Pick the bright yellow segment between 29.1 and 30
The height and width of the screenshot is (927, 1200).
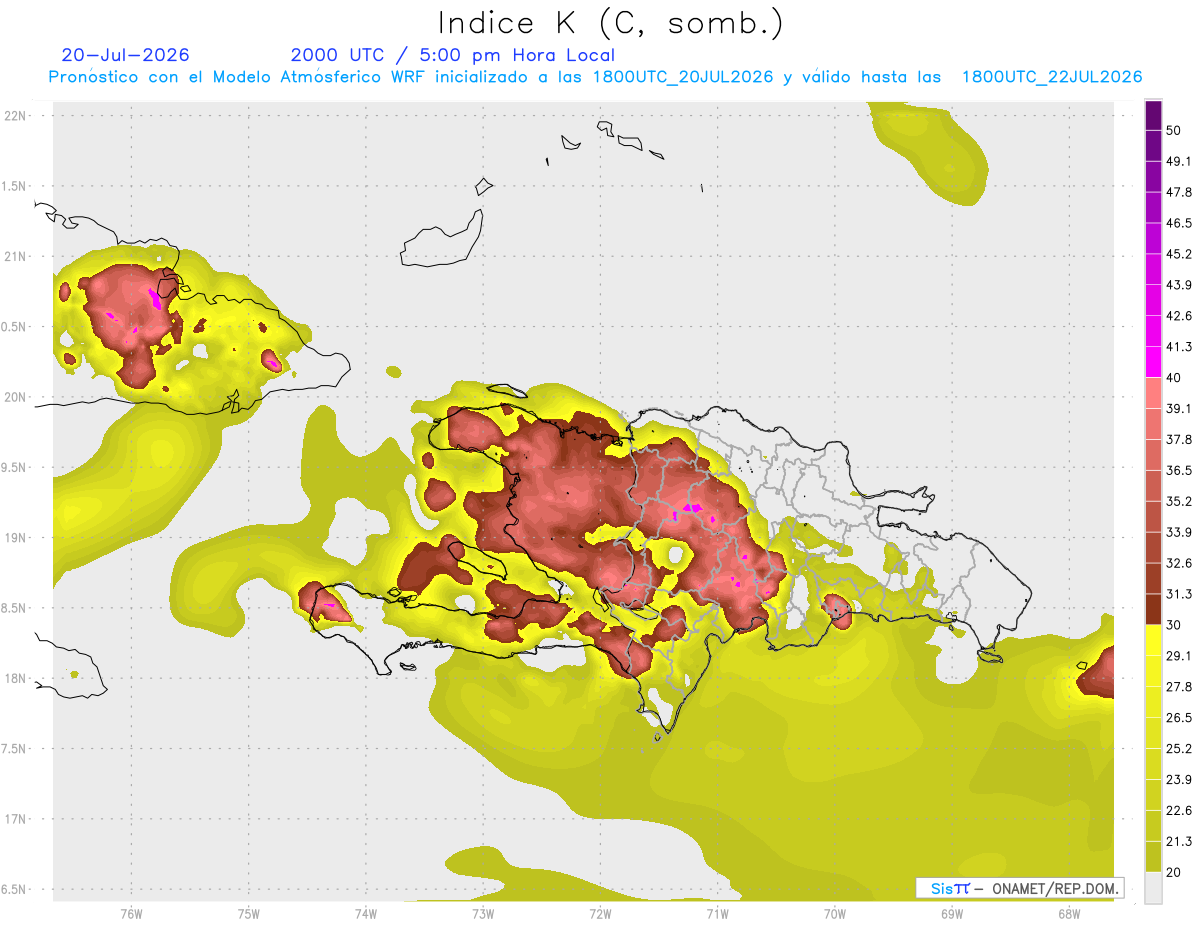(x=1153, y=640)
